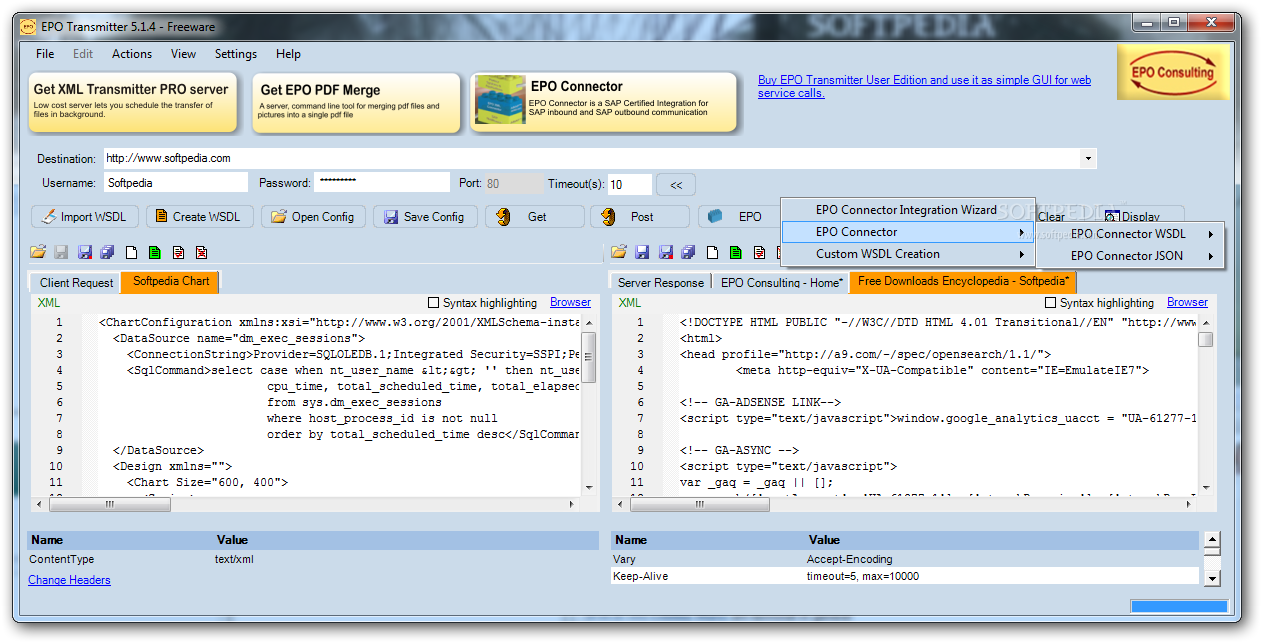Screen dimensions: 1262x643
Task: Click response headers scroll down arrow
Action: click(1212, 578)
